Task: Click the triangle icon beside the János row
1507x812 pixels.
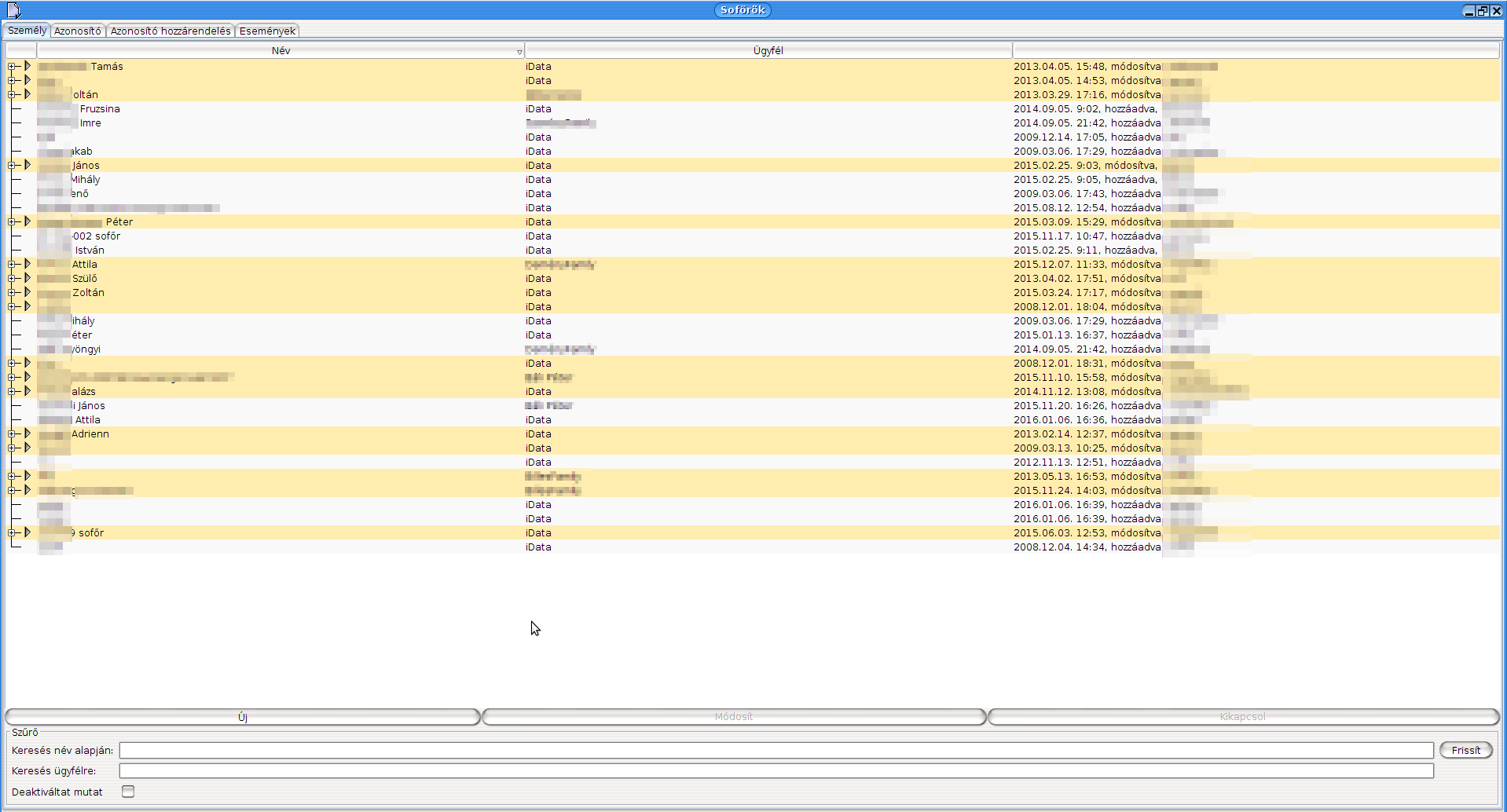Action: click(x=27, y=165)
